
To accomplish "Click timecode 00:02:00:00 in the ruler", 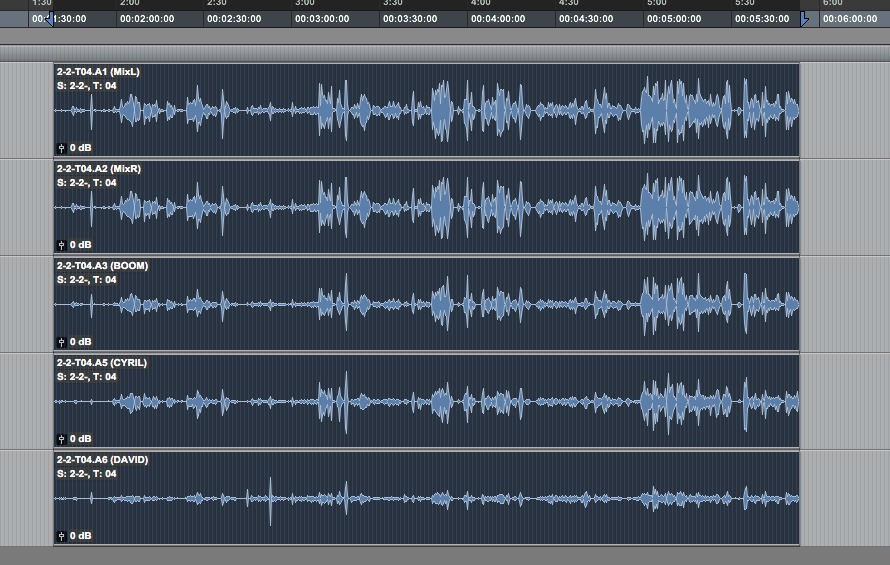I will 146,19.
